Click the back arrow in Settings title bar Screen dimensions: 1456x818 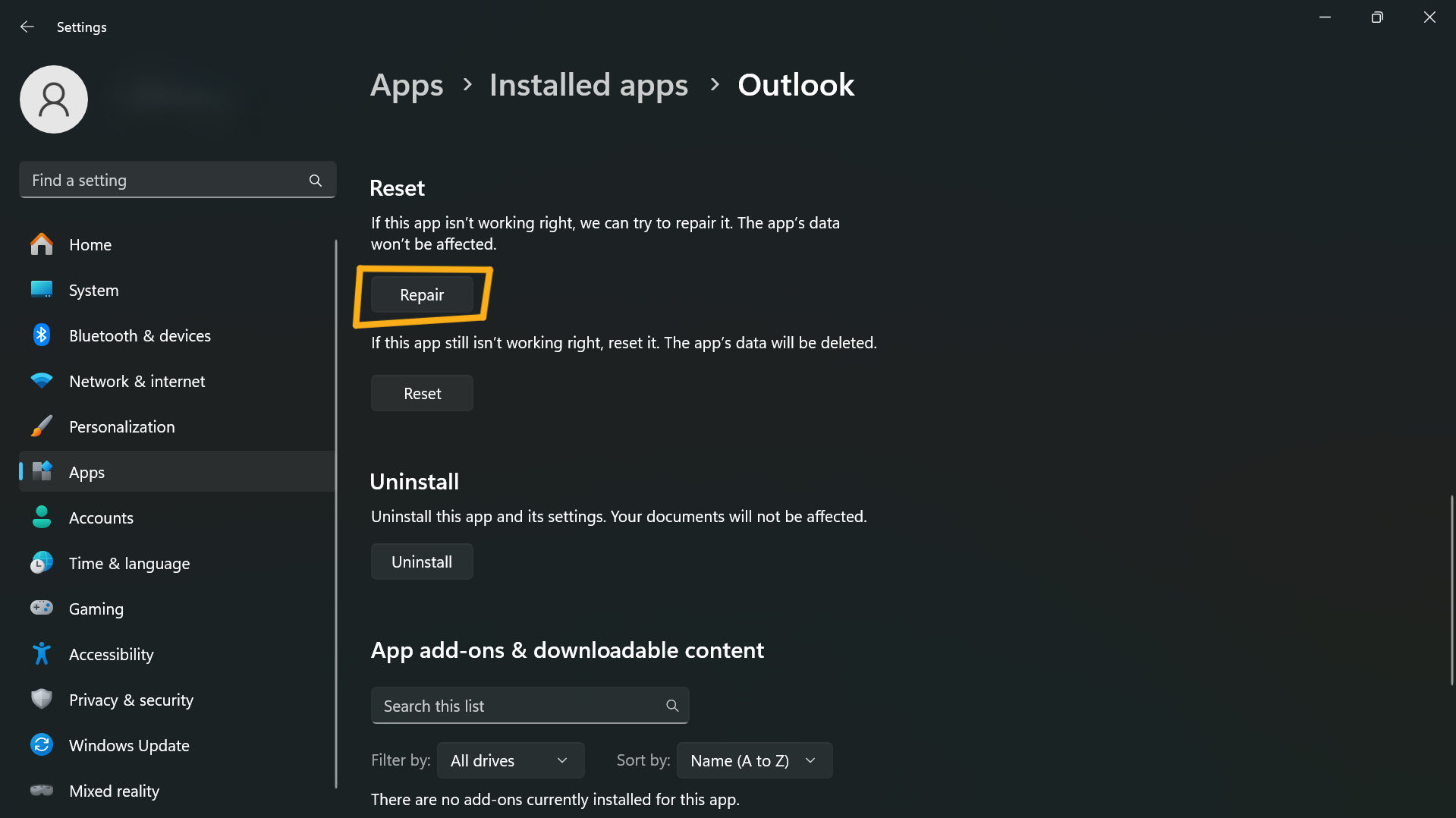click(27, 27)
